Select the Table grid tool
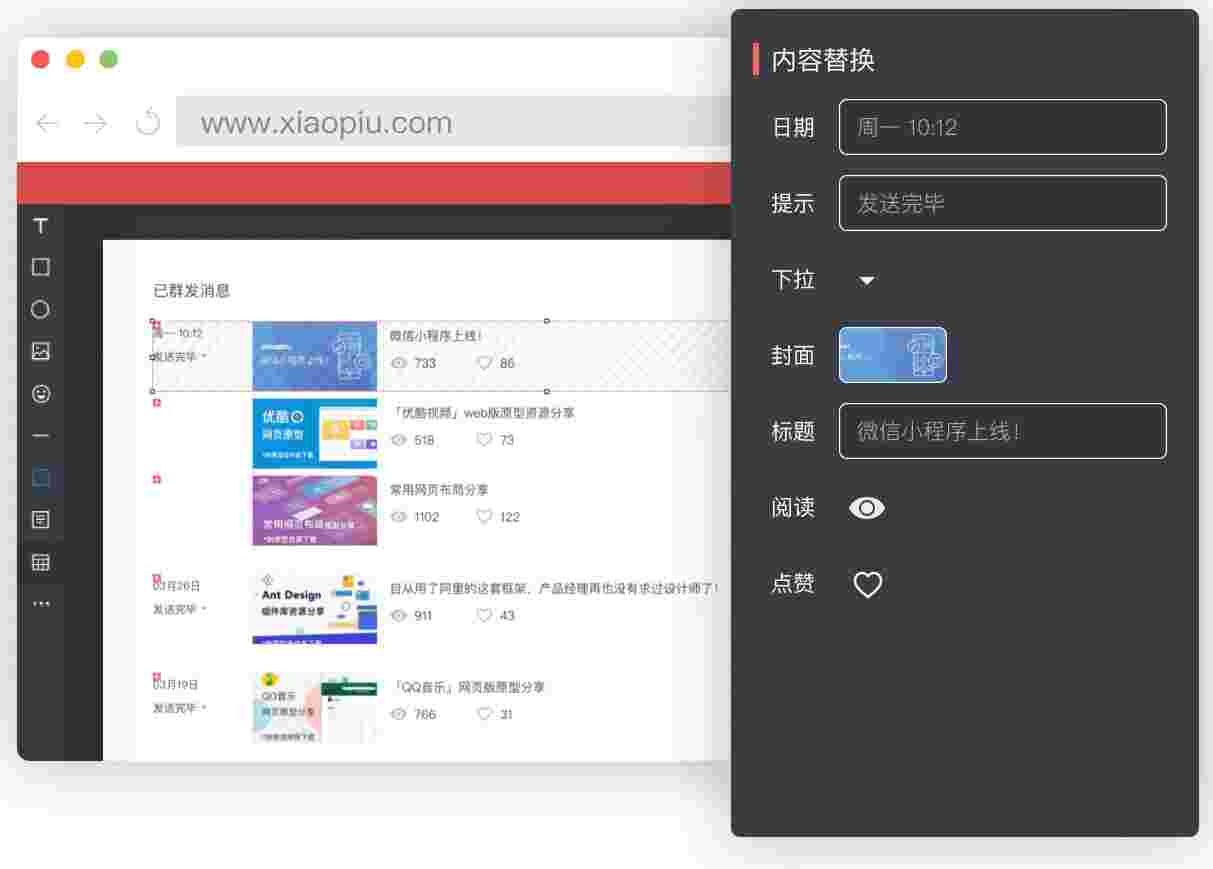 [41, 562]
